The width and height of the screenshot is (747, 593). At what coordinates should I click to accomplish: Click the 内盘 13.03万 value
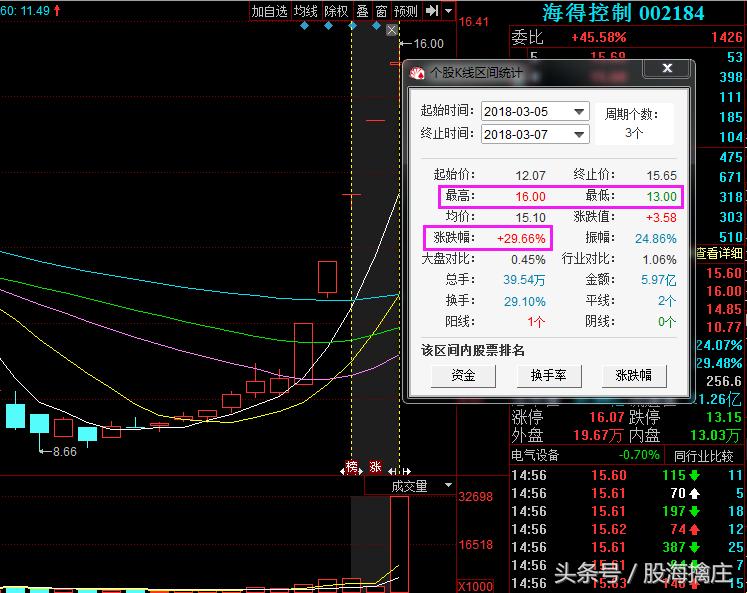pos(716,435)
